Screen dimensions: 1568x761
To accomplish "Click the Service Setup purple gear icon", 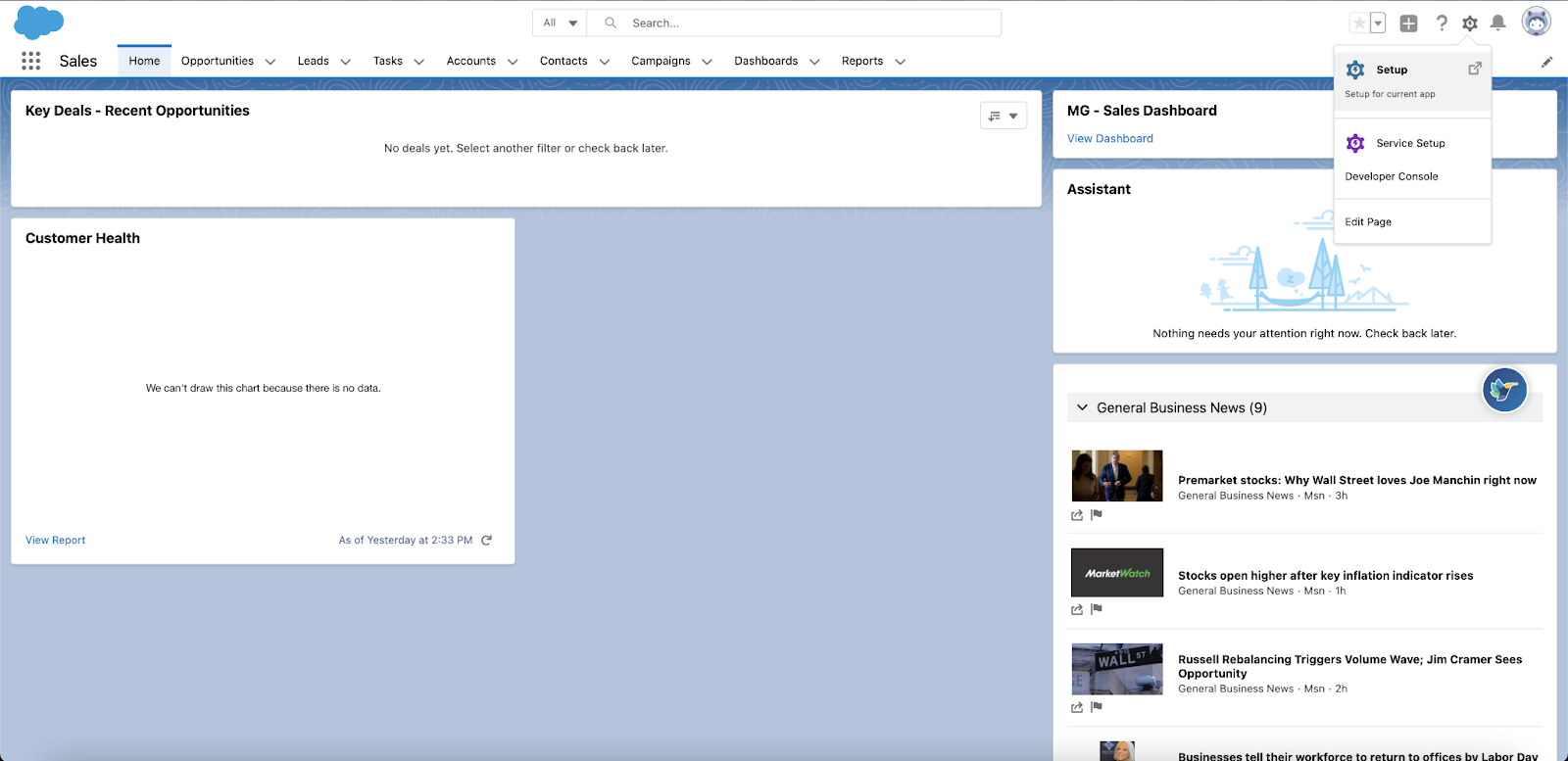I will coord(1355,143).
